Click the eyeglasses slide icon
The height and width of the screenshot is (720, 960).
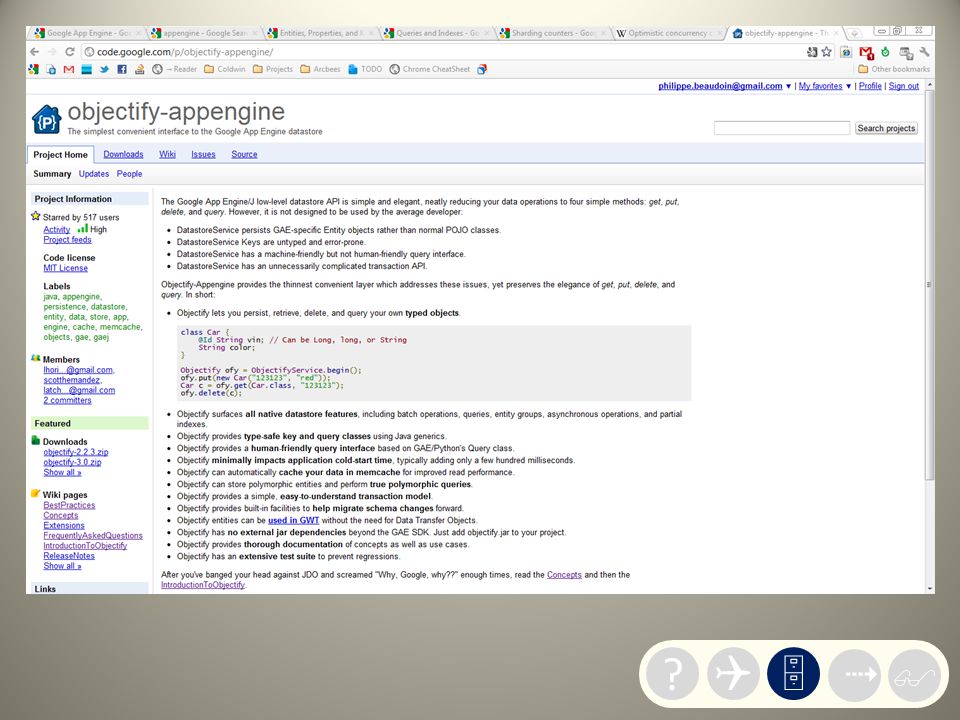914,673
